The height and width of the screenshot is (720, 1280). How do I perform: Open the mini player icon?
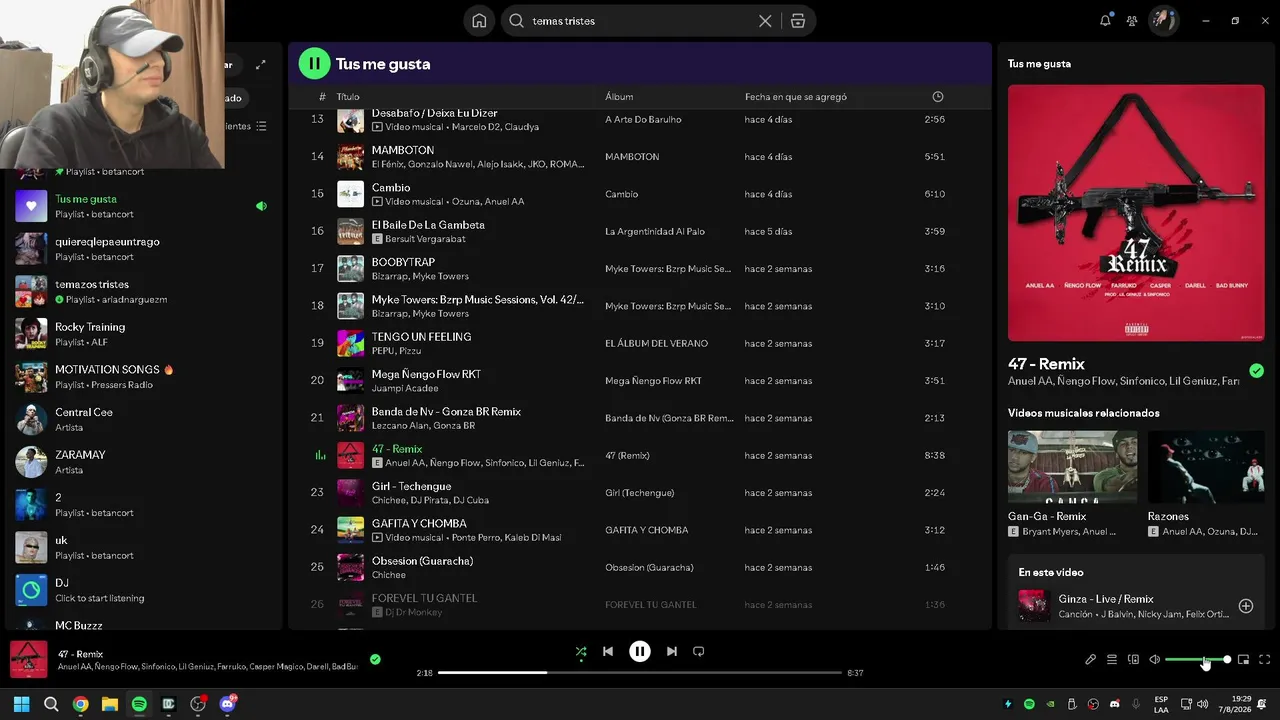(1244, 660)
